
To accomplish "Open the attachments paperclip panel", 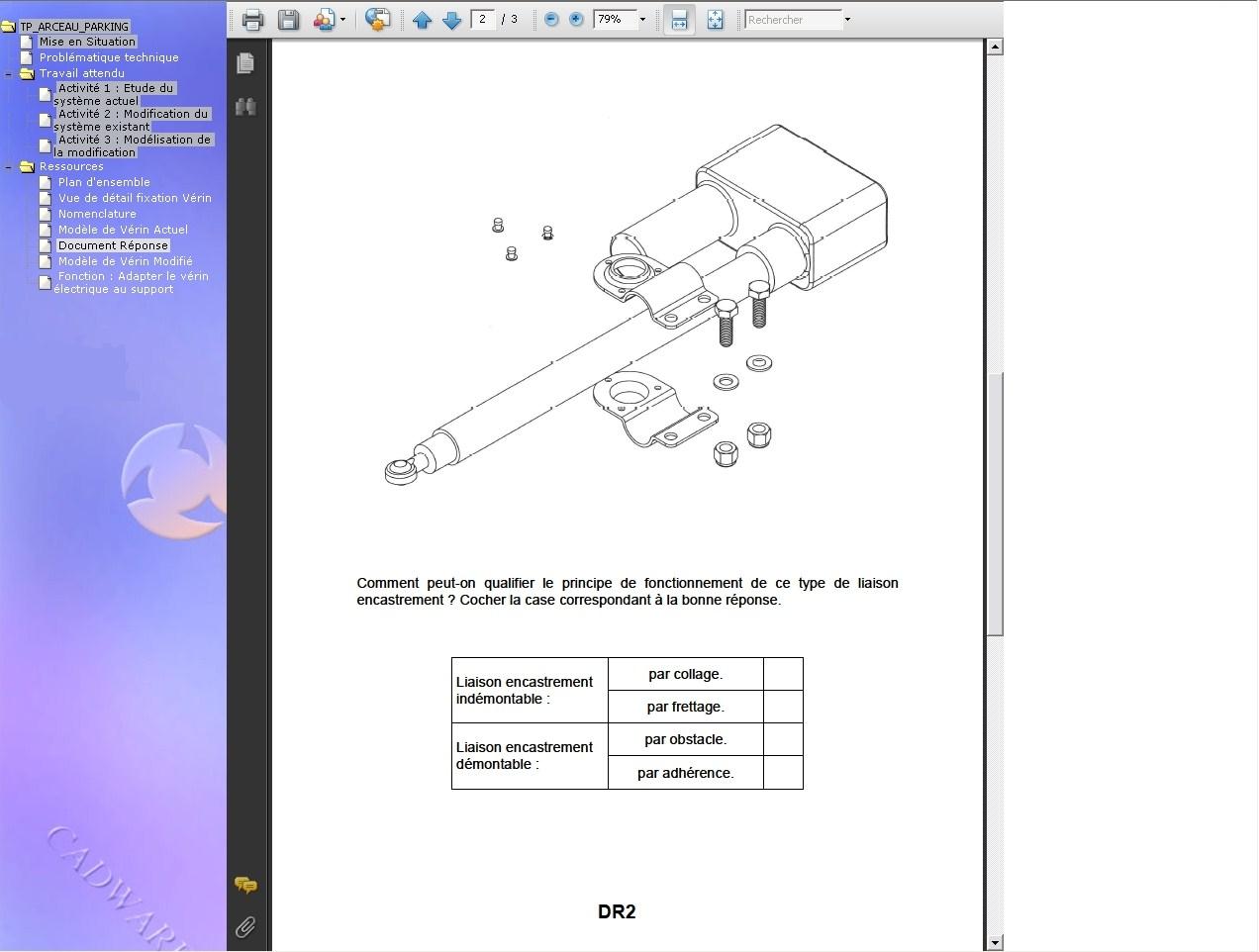I will click(245, 926).
